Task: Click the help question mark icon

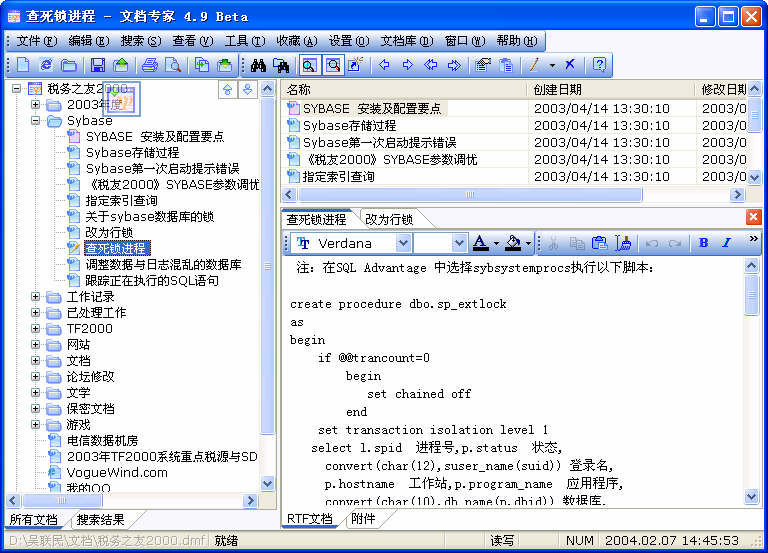Action: pyautogui.click(x=600, y=65)
